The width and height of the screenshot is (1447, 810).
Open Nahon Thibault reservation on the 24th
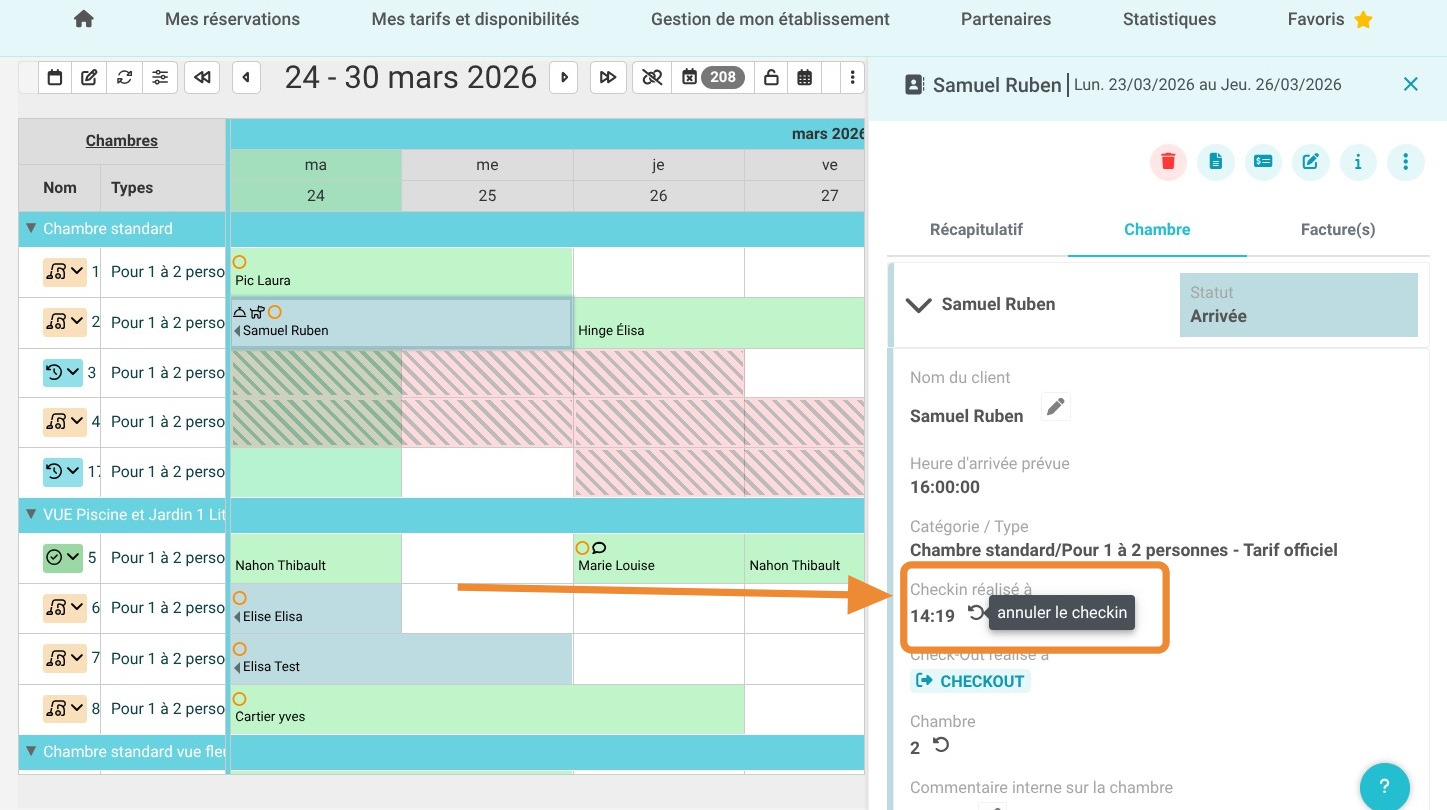point(316,558)
